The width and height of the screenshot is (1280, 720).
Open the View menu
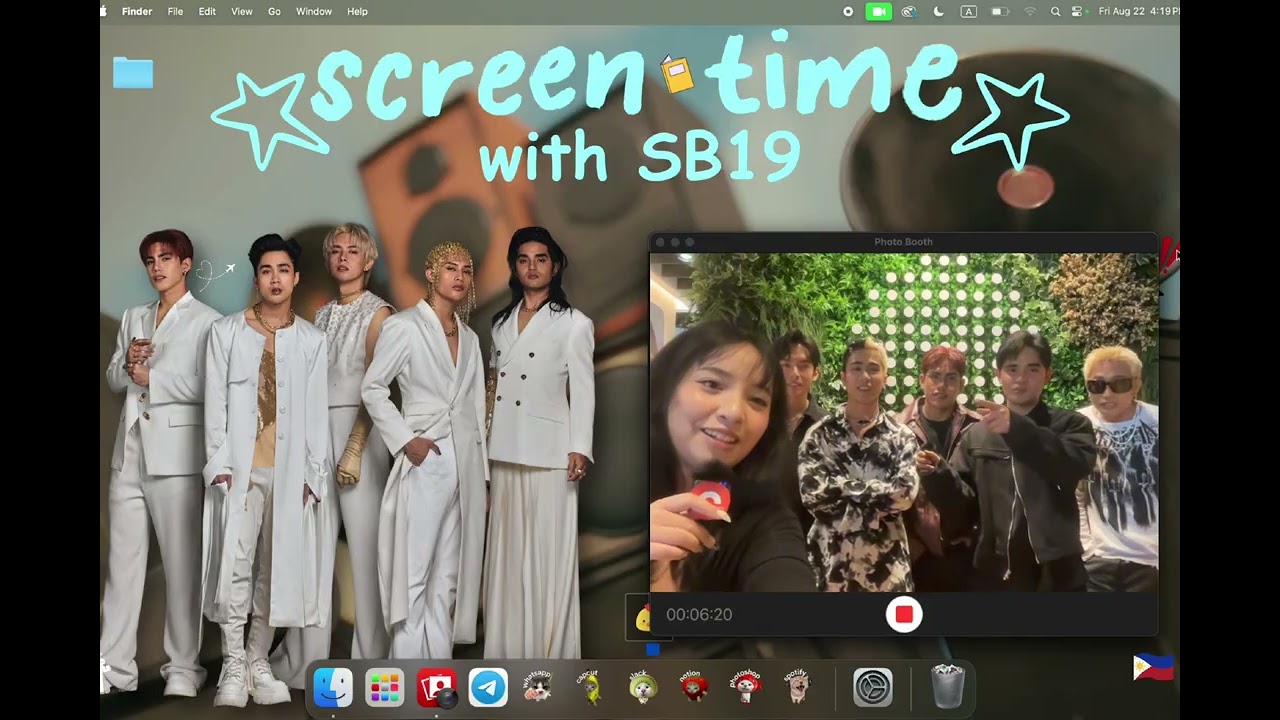[241, 11]
